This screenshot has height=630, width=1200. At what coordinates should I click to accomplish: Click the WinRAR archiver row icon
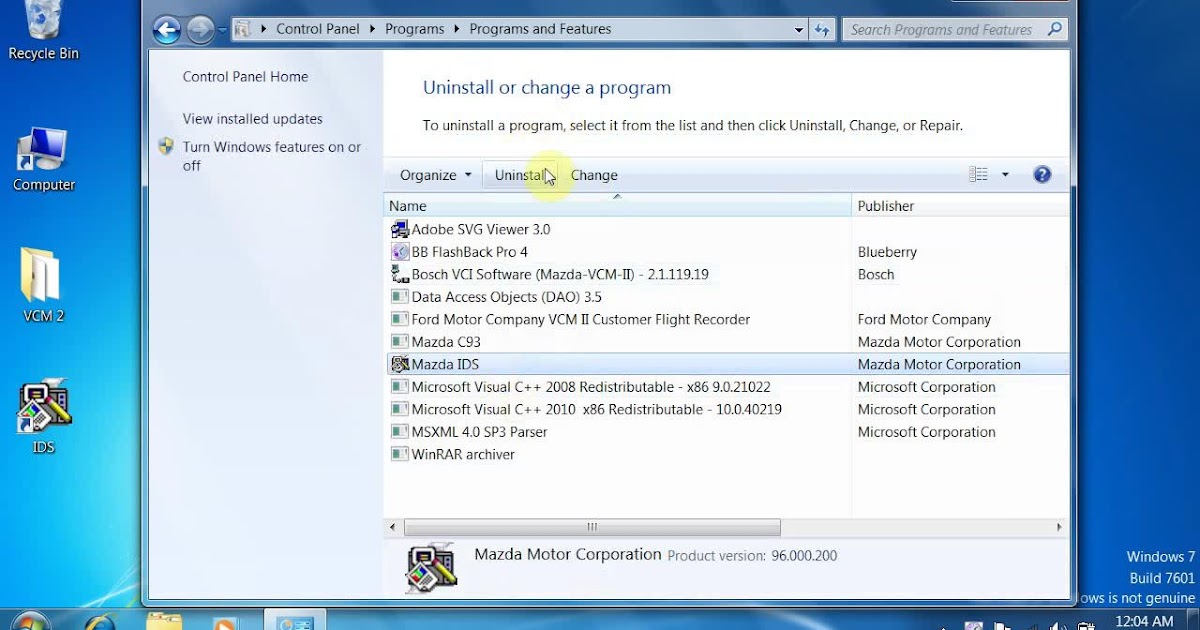[x=399, y=454]
